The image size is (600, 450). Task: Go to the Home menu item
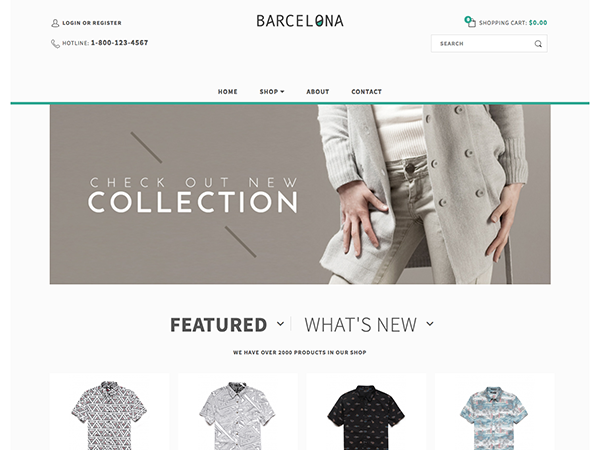coord(228,92)
